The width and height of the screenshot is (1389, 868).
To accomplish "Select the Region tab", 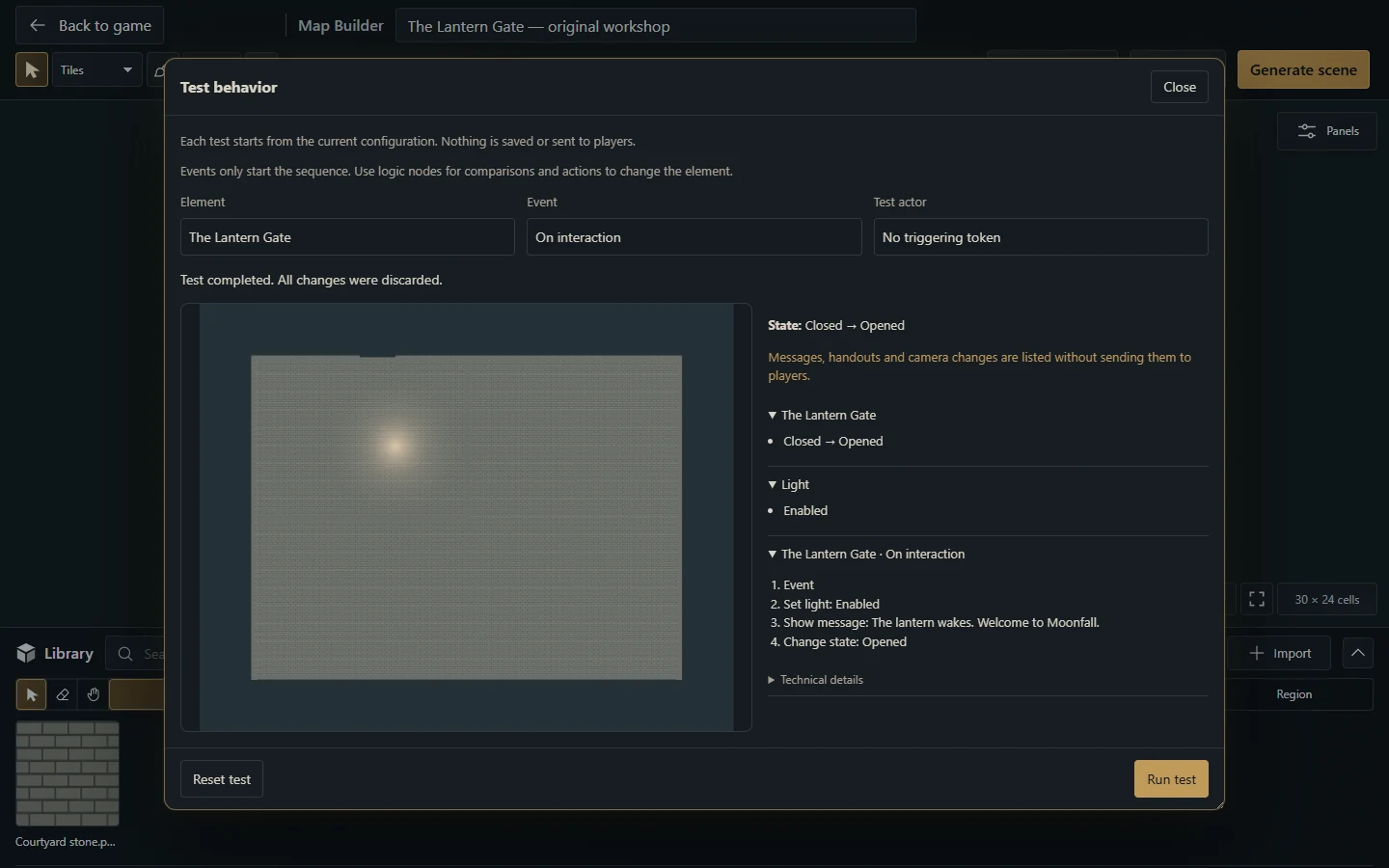I will coord(1294,694).
